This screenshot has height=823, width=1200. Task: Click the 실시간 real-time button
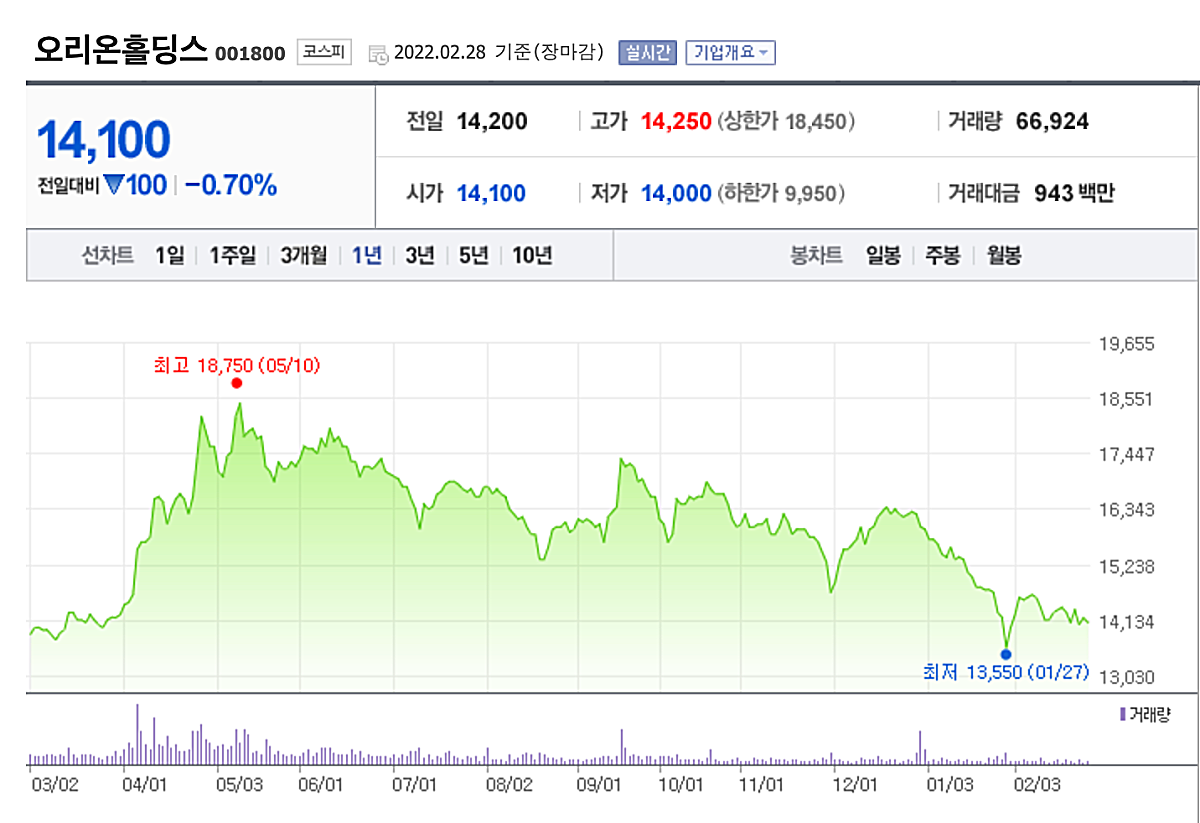point(648,53)
